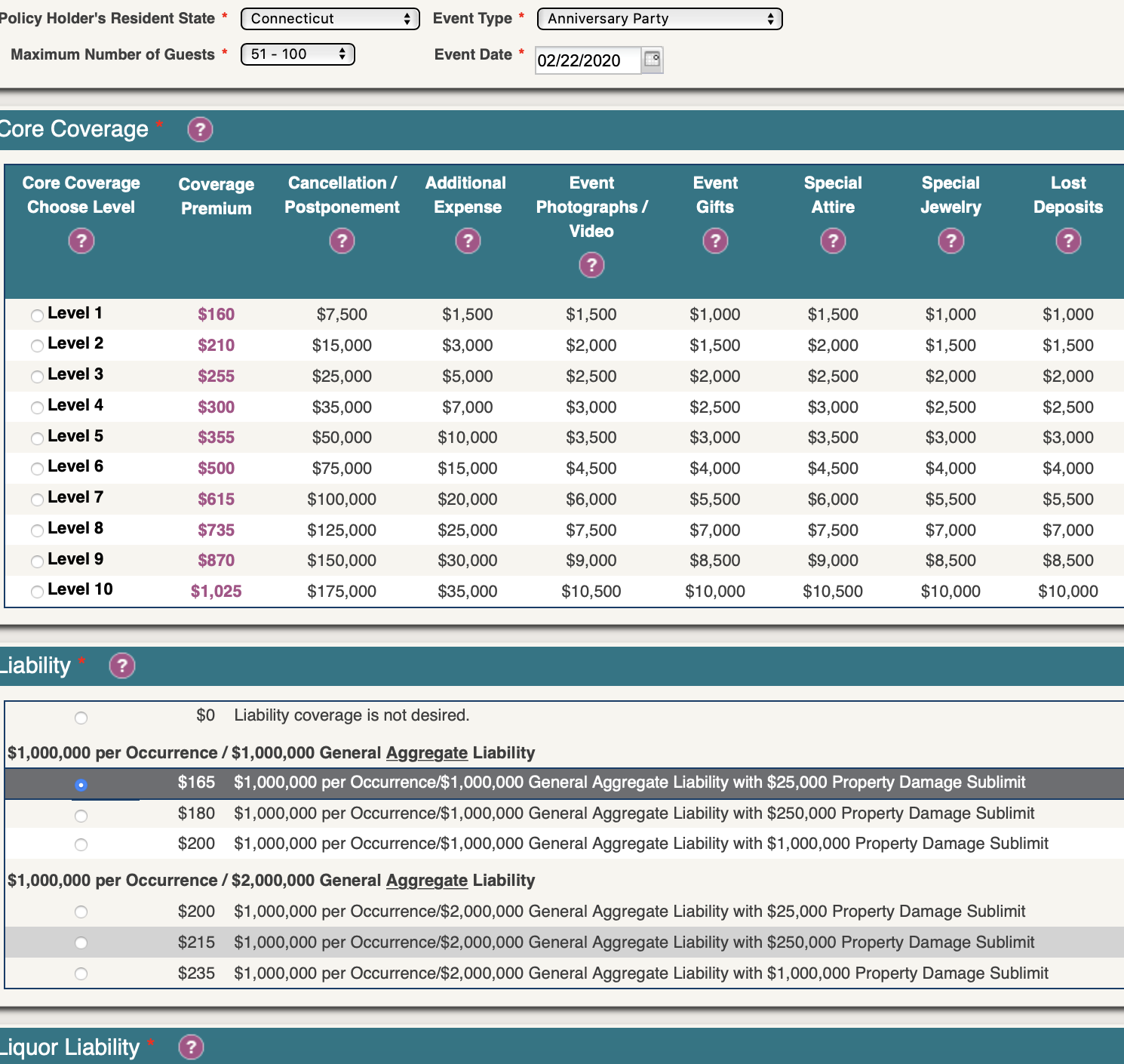Expand the Event Type dropdown
The image size is (1124, 1064).
[x=659, y=19]
